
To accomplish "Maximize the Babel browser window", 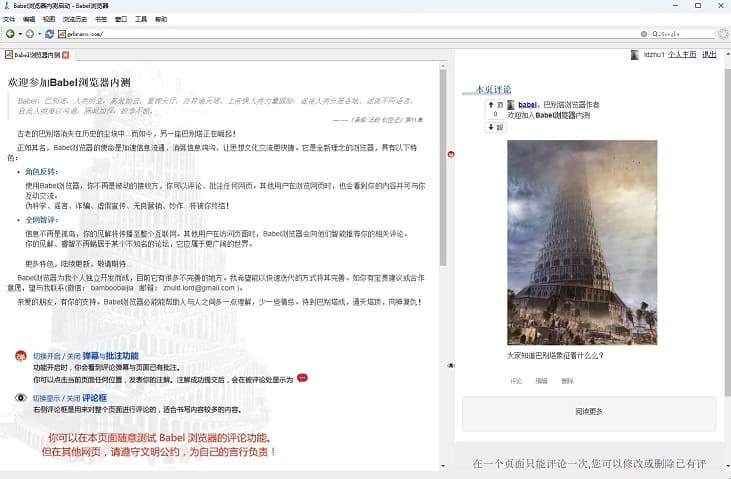I will tap(698, 6).
